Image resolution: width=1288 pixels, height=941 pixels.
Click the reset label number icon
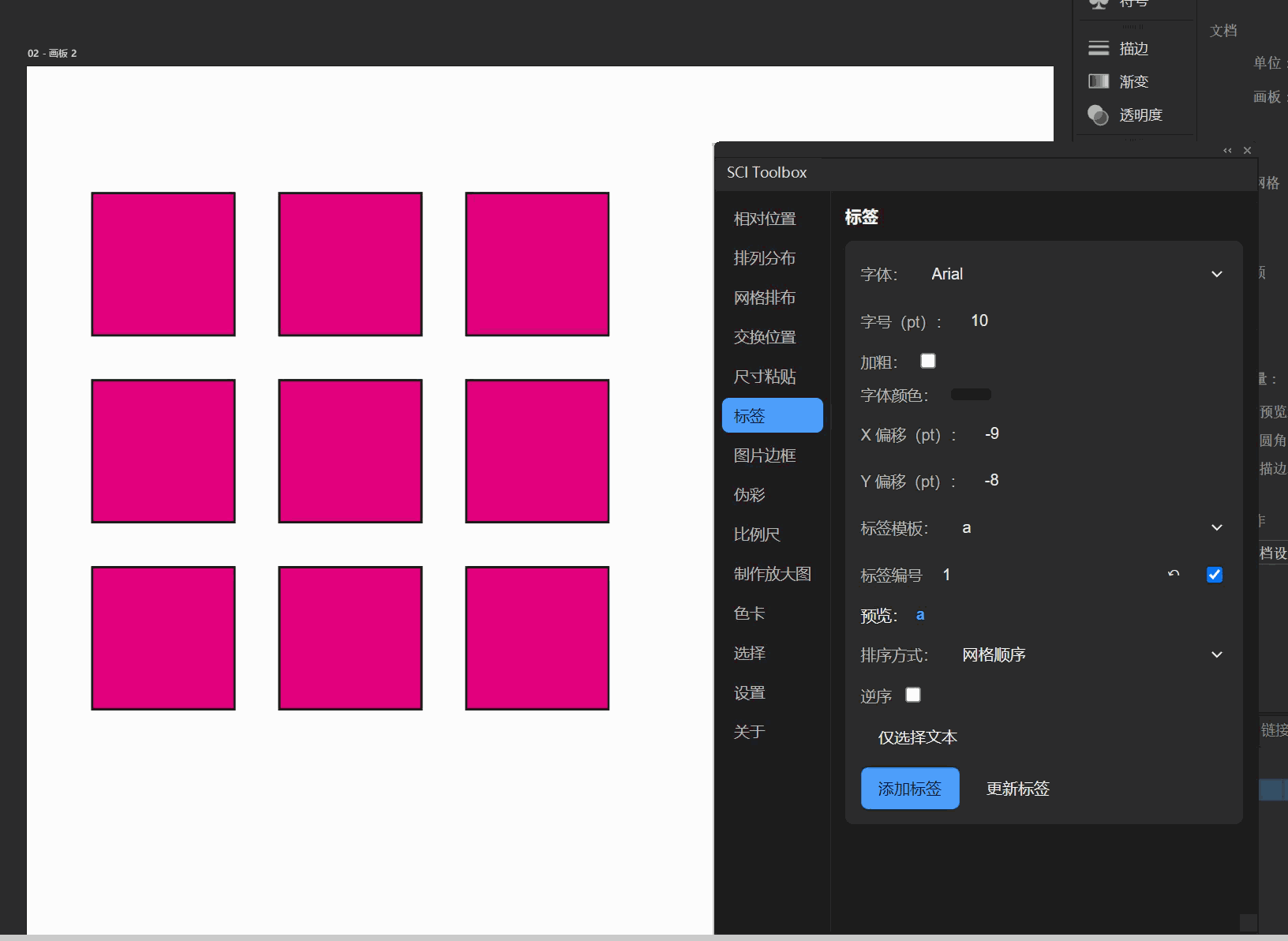pos(1174,574)
